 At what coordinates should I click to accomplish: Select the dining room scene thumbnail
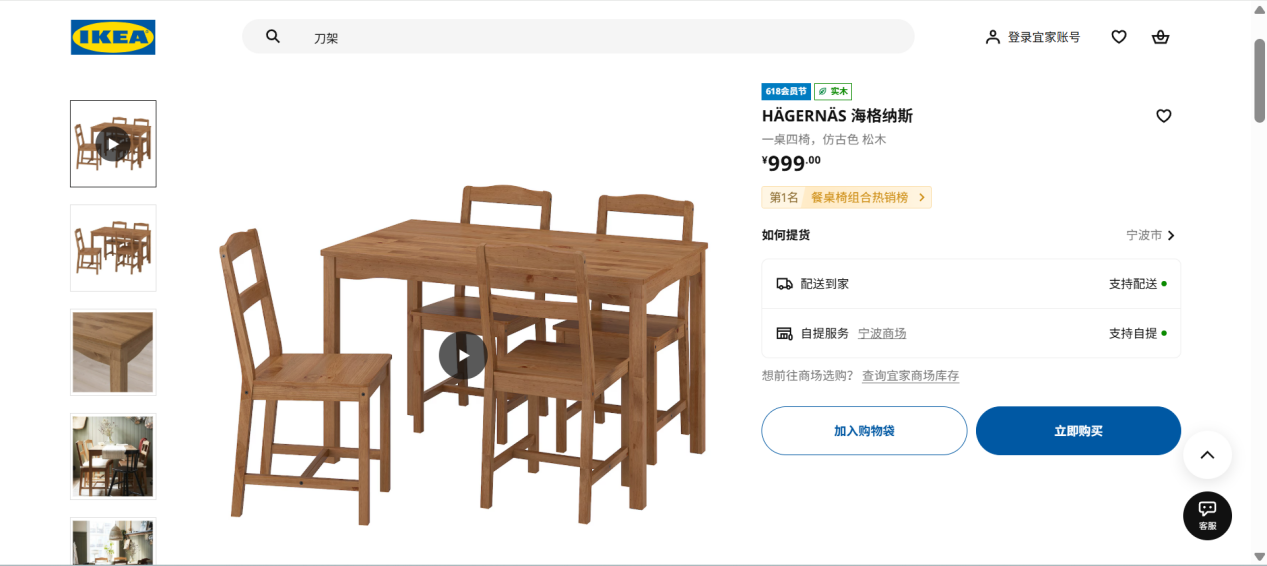[113, 456]
